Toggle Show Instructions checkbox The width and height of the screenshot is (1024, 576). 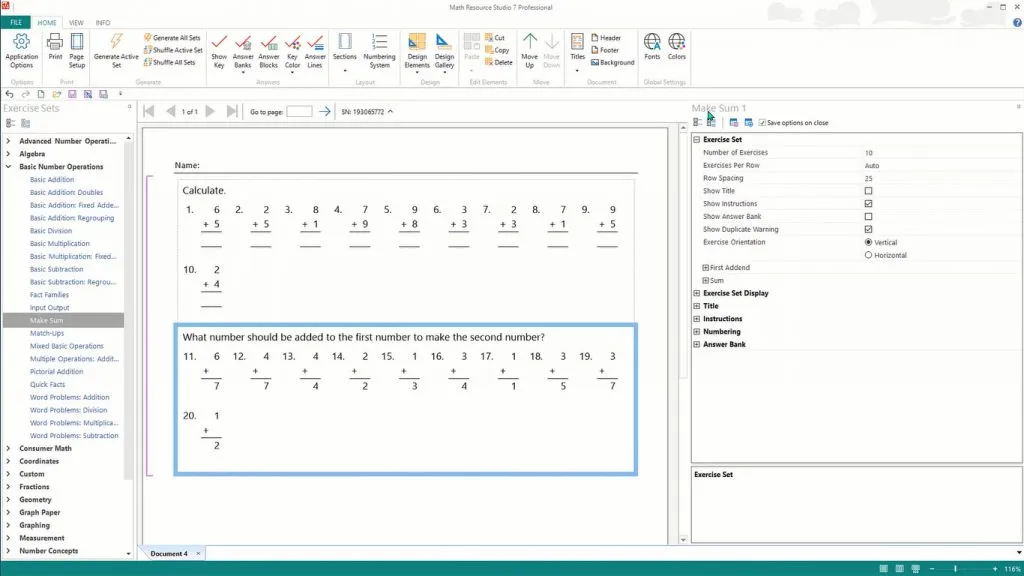(868, 204)
